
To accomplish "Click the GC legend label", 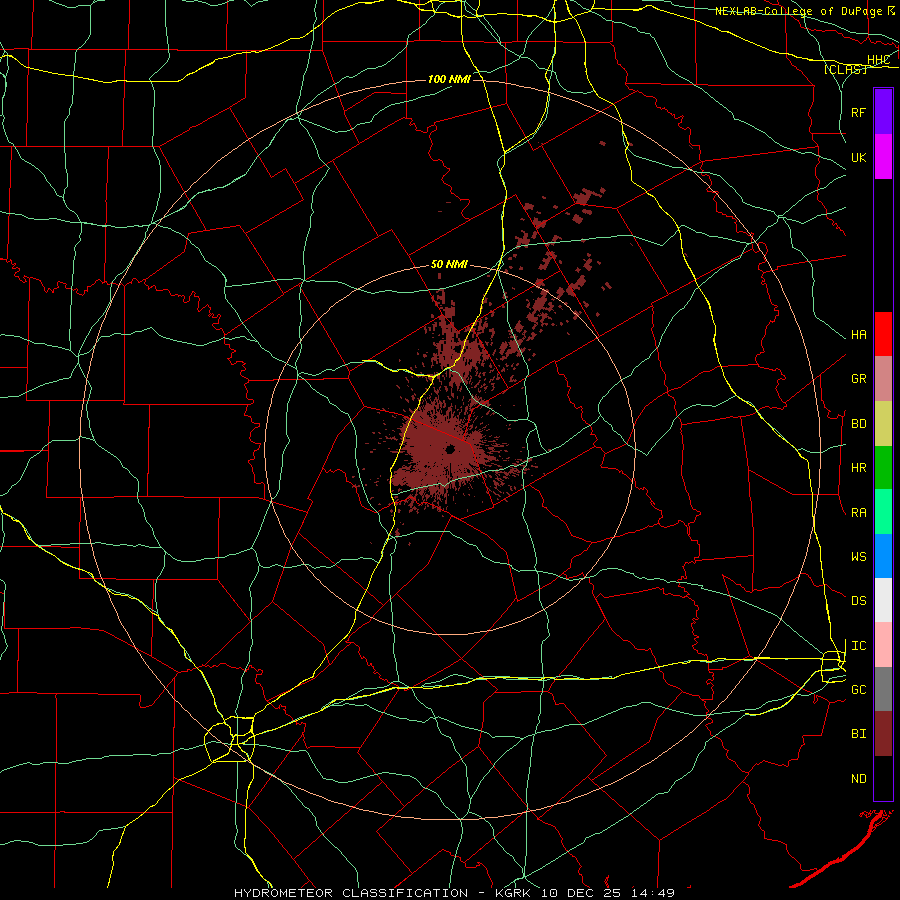I will (858, 689).
